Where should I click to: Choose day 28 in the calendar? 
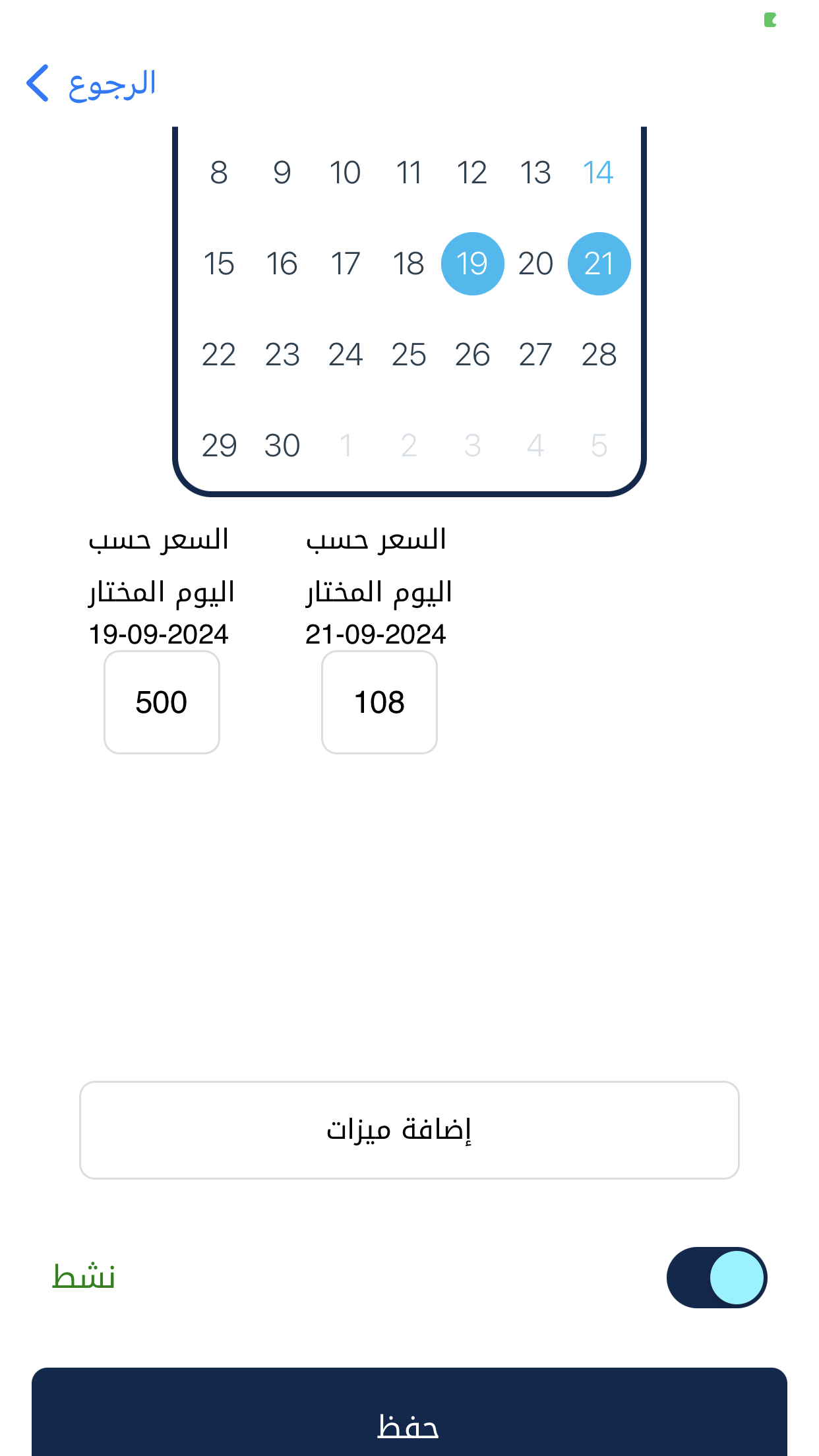(x=599, y=355)
